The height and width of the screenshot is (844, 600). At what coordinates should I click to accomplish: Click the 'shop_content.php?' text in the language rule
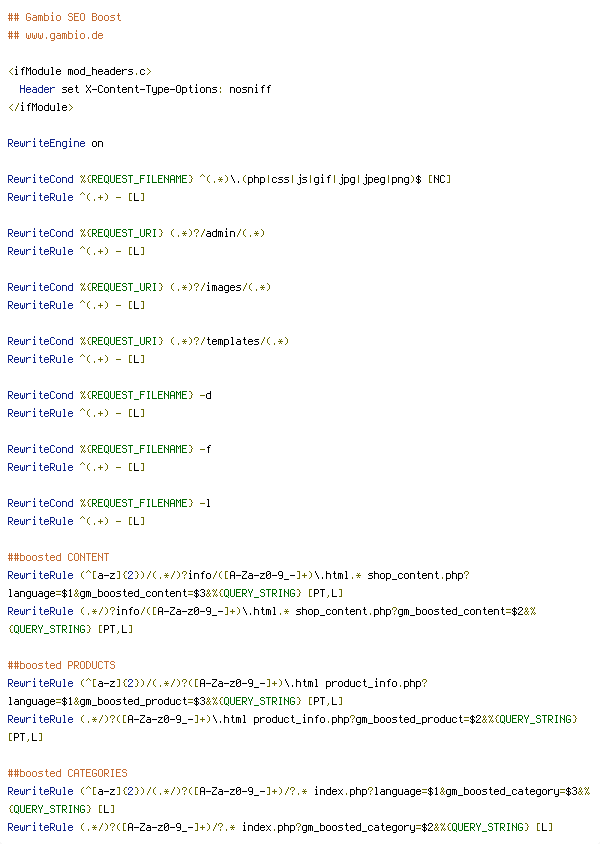[418, 575]
